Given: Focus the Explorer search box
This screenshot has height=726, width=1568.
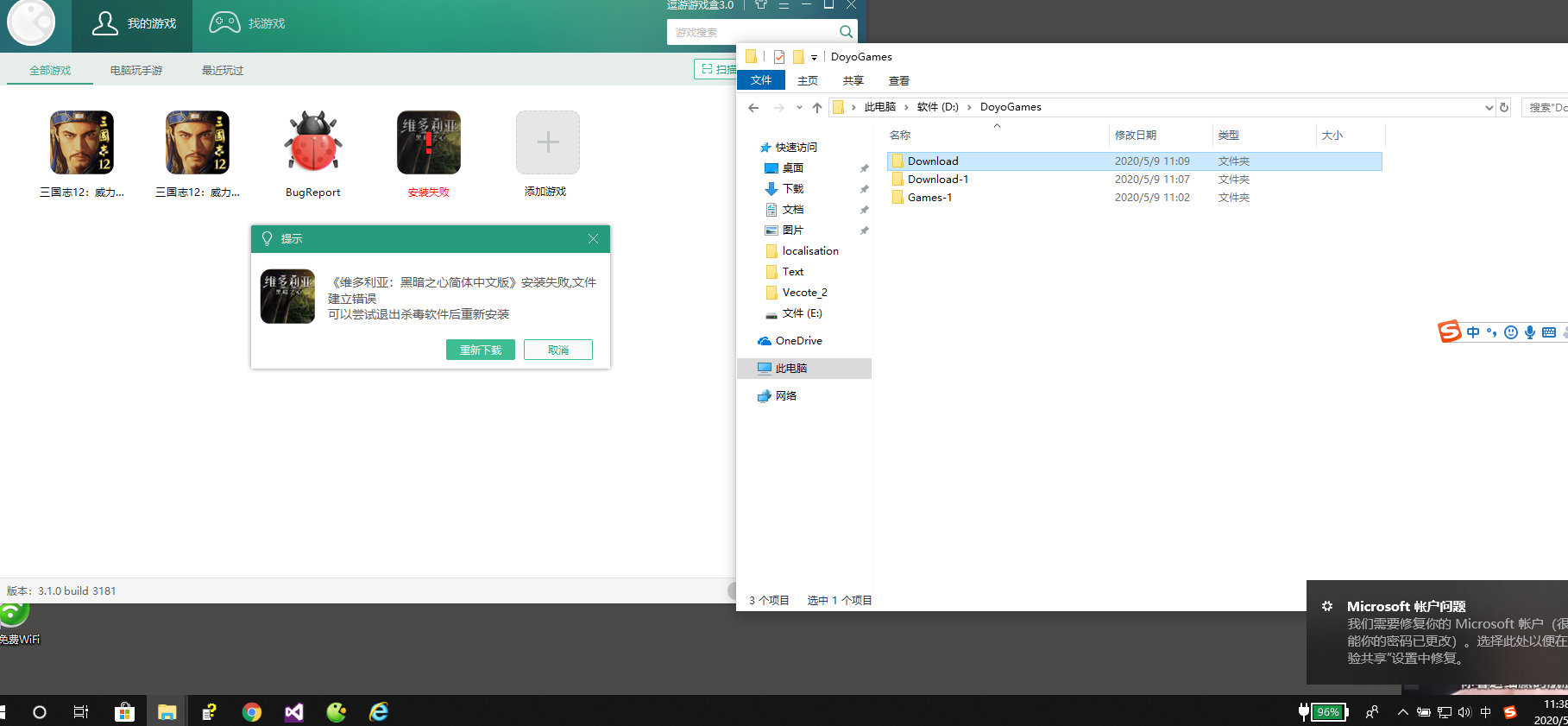Looking at the screenshot, I should coord(1545,108).
